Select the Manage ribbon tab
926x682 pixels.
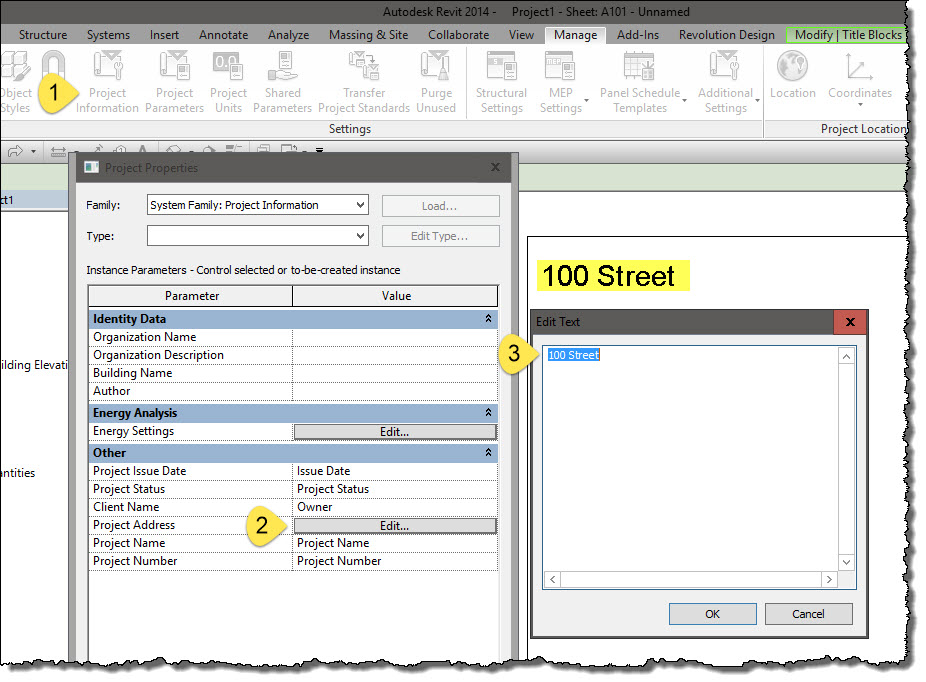coord(575,35)
